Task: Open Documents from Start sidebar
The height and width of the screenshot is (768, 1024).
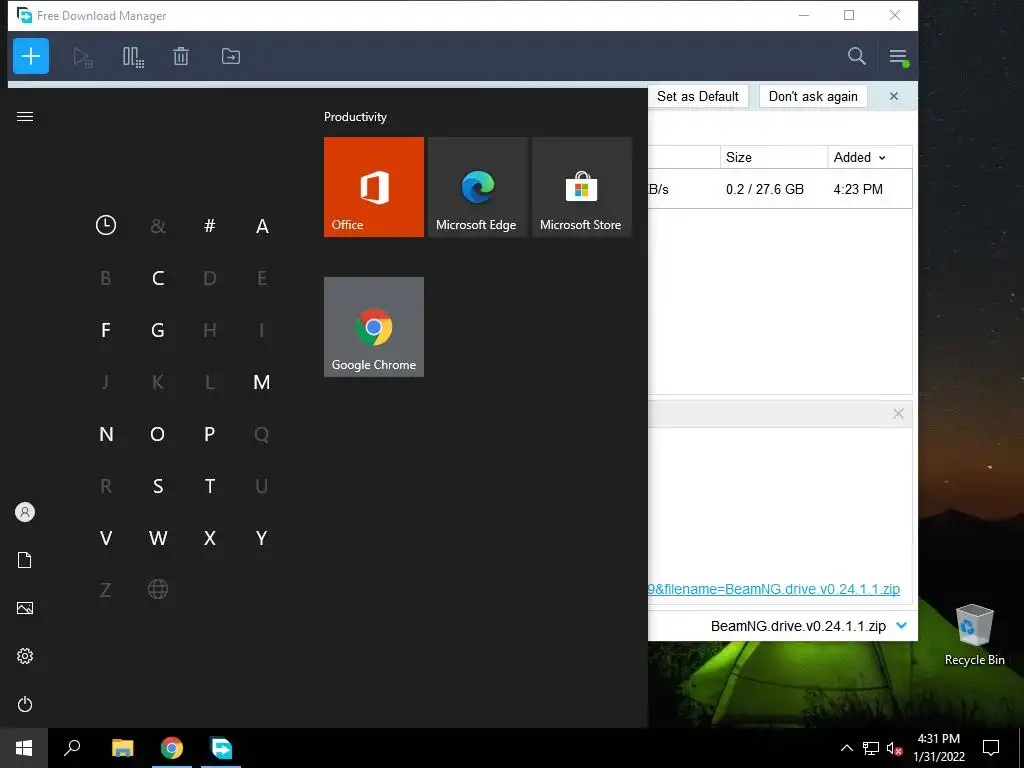Action: pos(25,560)
